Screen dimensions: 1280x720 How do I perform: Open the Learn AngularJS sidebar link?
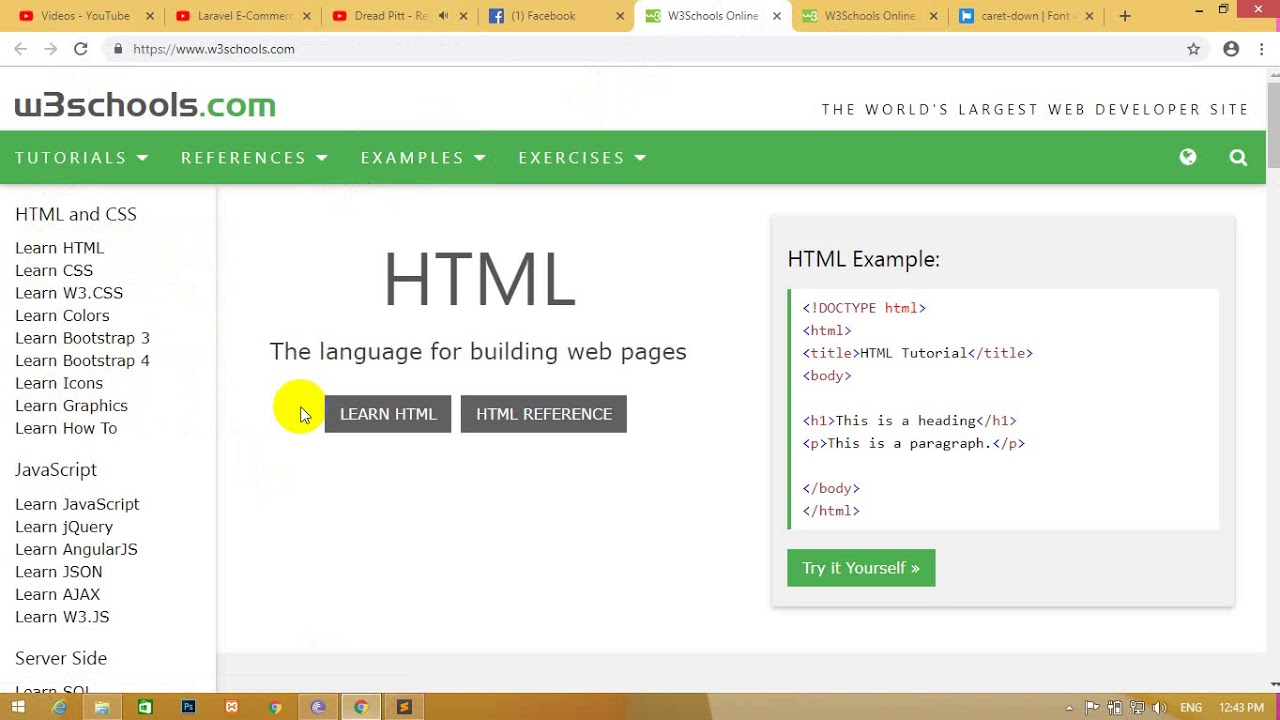click(x=76, y=549)
